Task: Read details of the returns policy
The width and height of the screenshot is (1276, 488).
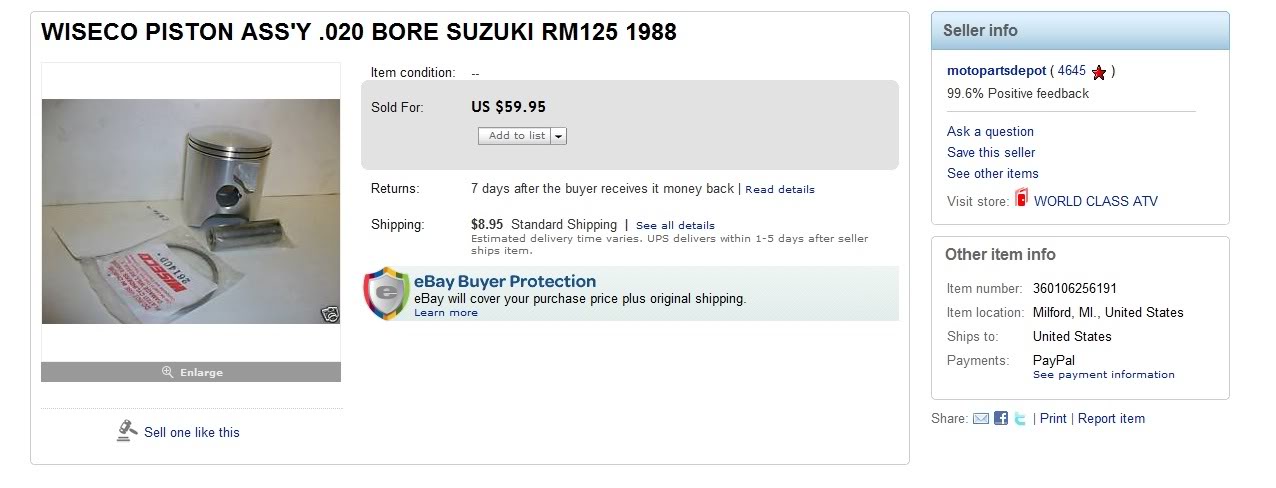Action: tap(779, 189)
